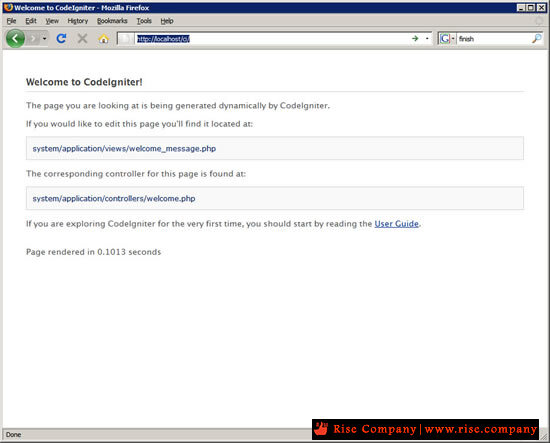Reload the page with the refresh icon
Viewport: 550px width, 443px height.
tap(61, 38)
